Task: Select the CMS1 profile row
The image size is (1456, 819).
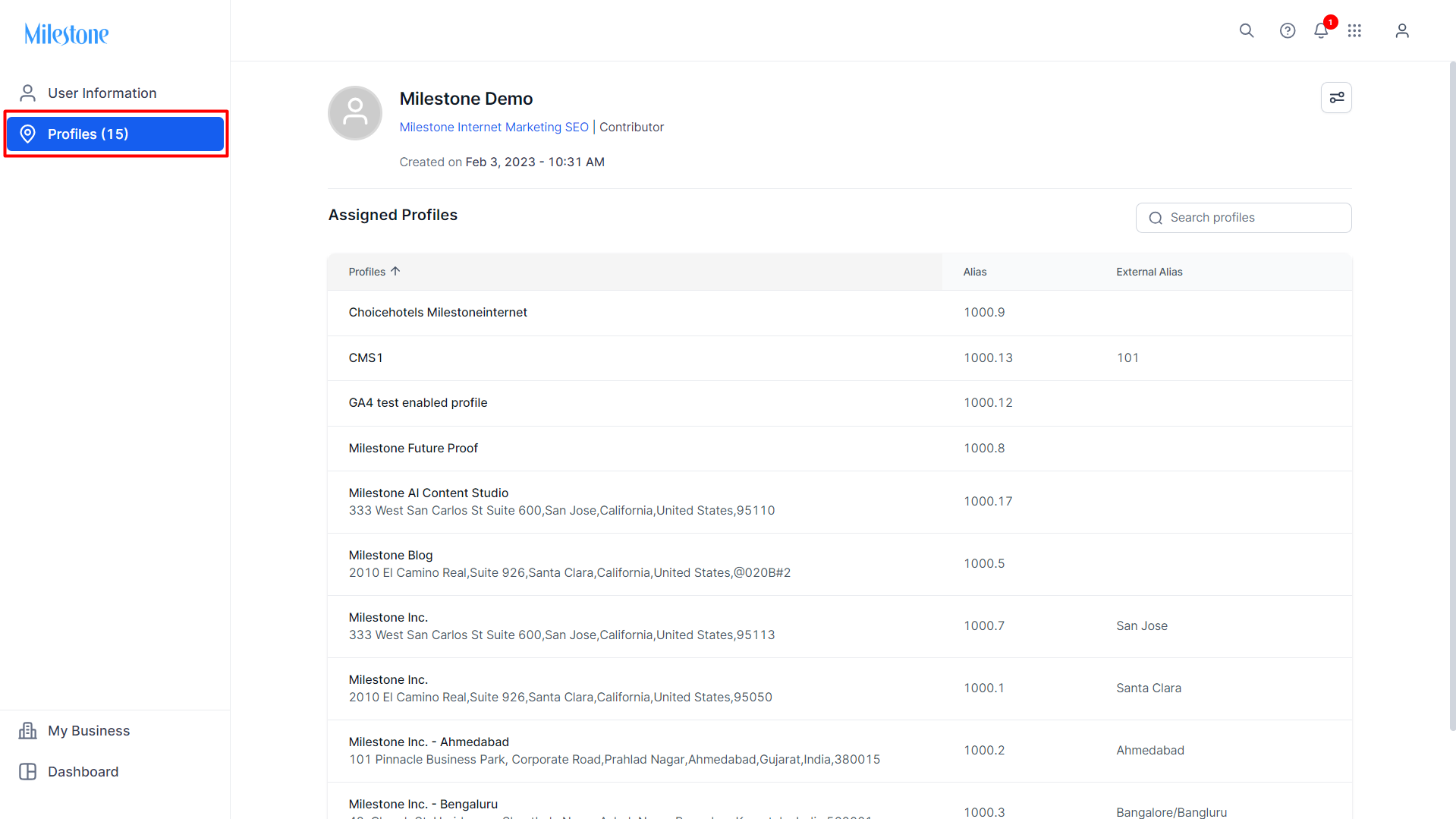Action: 840,358
